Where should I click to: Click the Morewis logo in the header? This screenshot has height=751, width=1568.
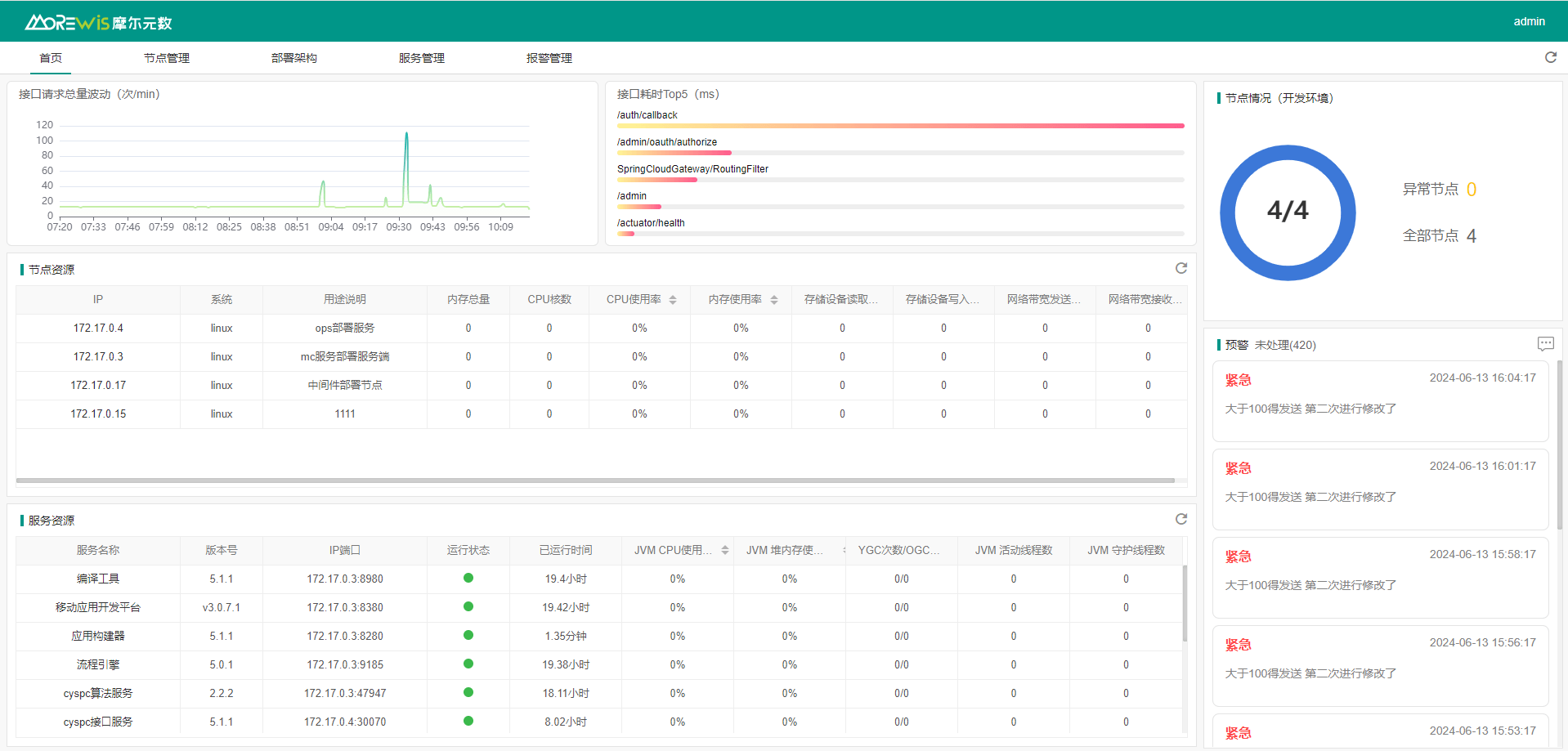click(98, 22)
